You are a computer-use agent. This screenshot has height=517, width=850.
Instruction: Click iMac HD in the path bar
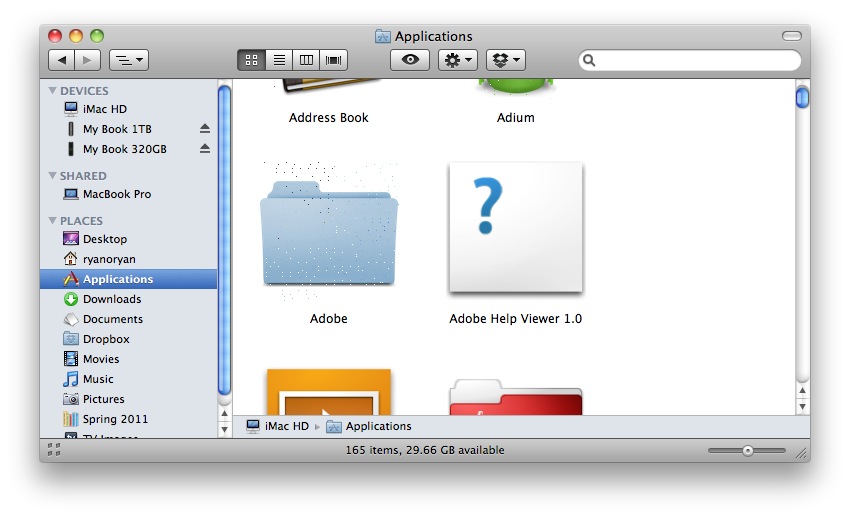tap(277, 426)
